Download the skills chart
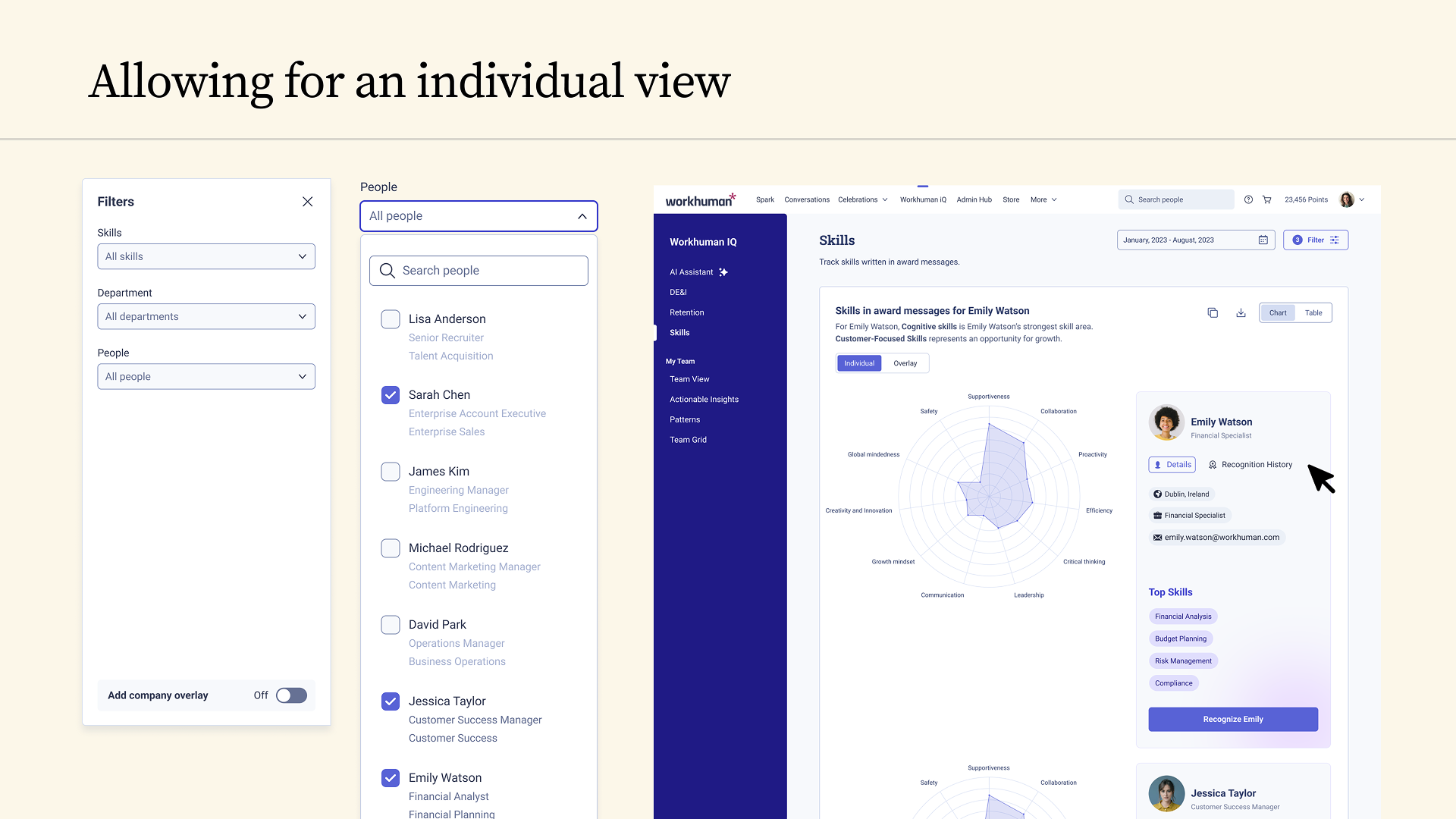Image resolution: width=1456 pixels, height=819 pixels. (1241, 312)
